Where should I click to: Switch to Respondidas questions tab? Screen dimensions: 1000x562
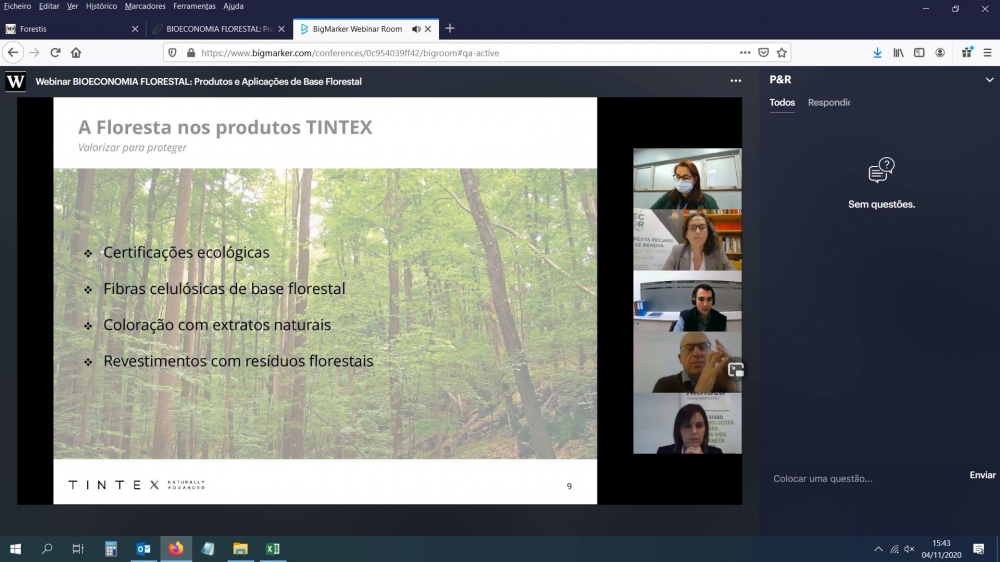[x=828, y=103]
